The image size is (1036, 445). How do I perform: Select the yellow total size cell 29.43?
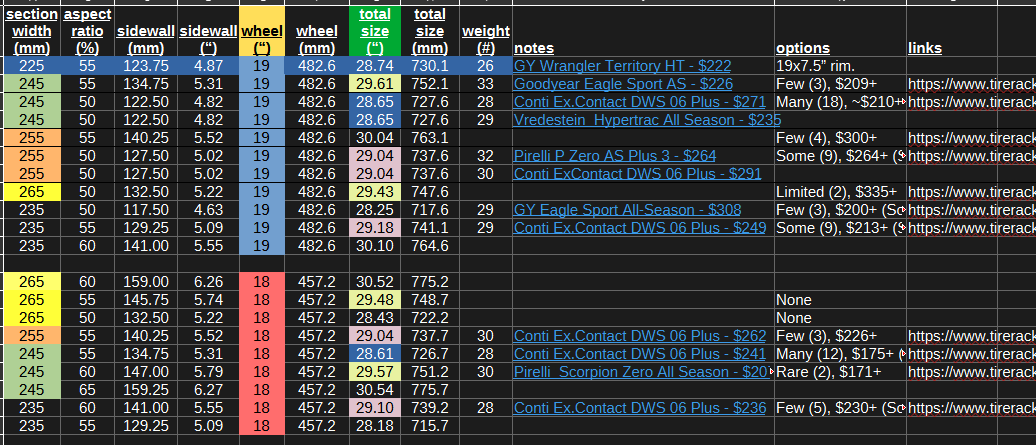[375, 191]
